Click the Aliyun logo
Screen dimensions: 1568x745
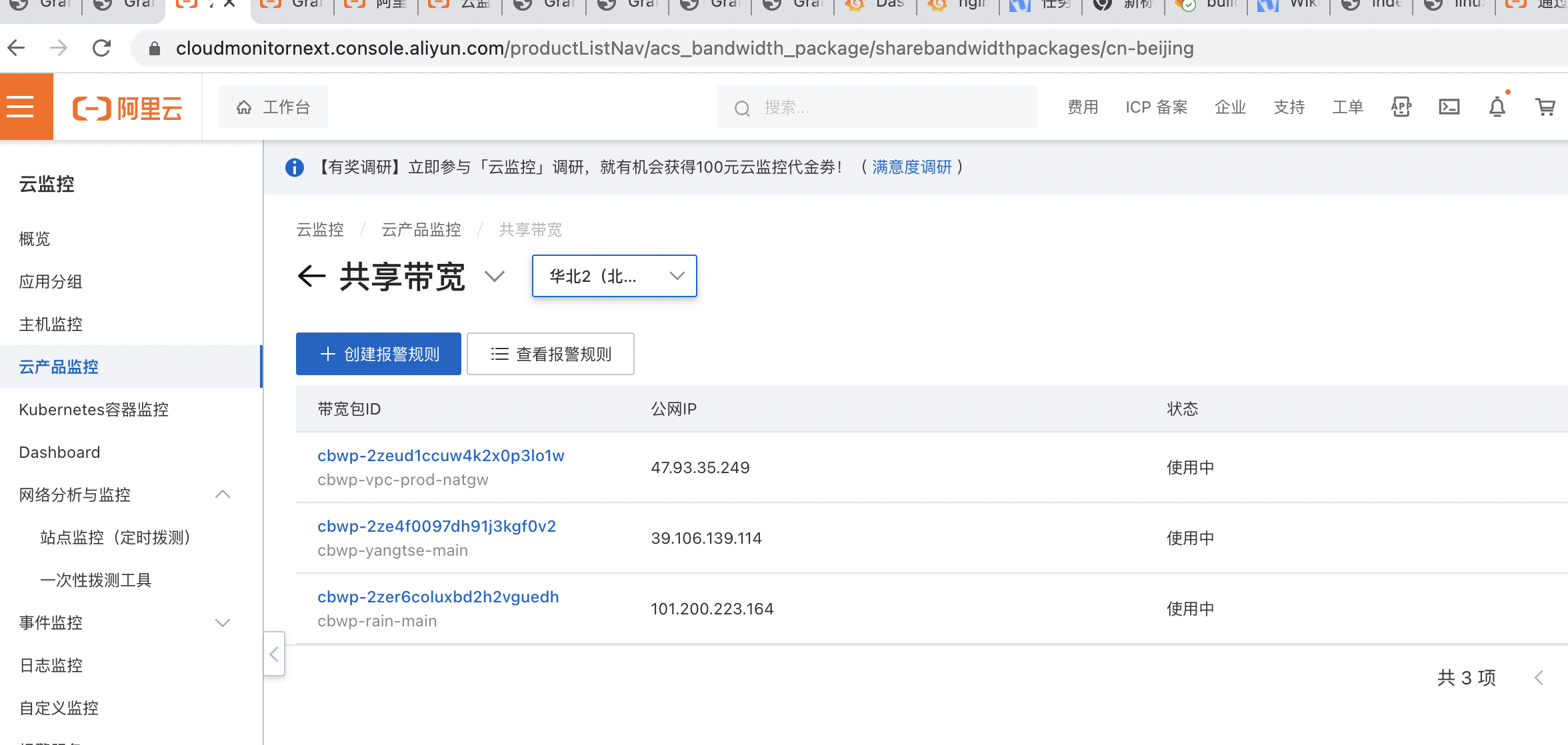127,107
